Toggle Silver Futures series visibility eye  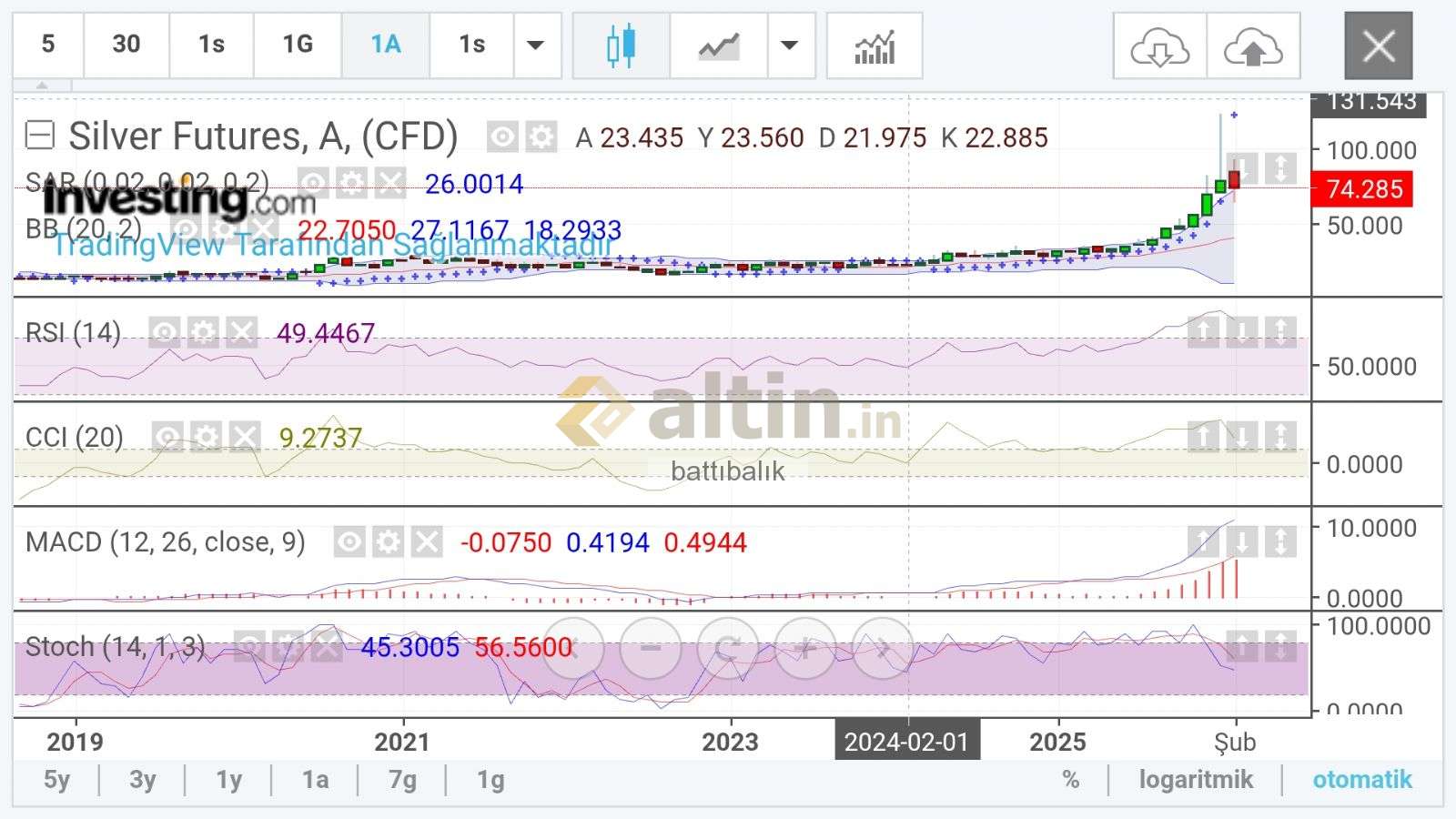[501, 137]
